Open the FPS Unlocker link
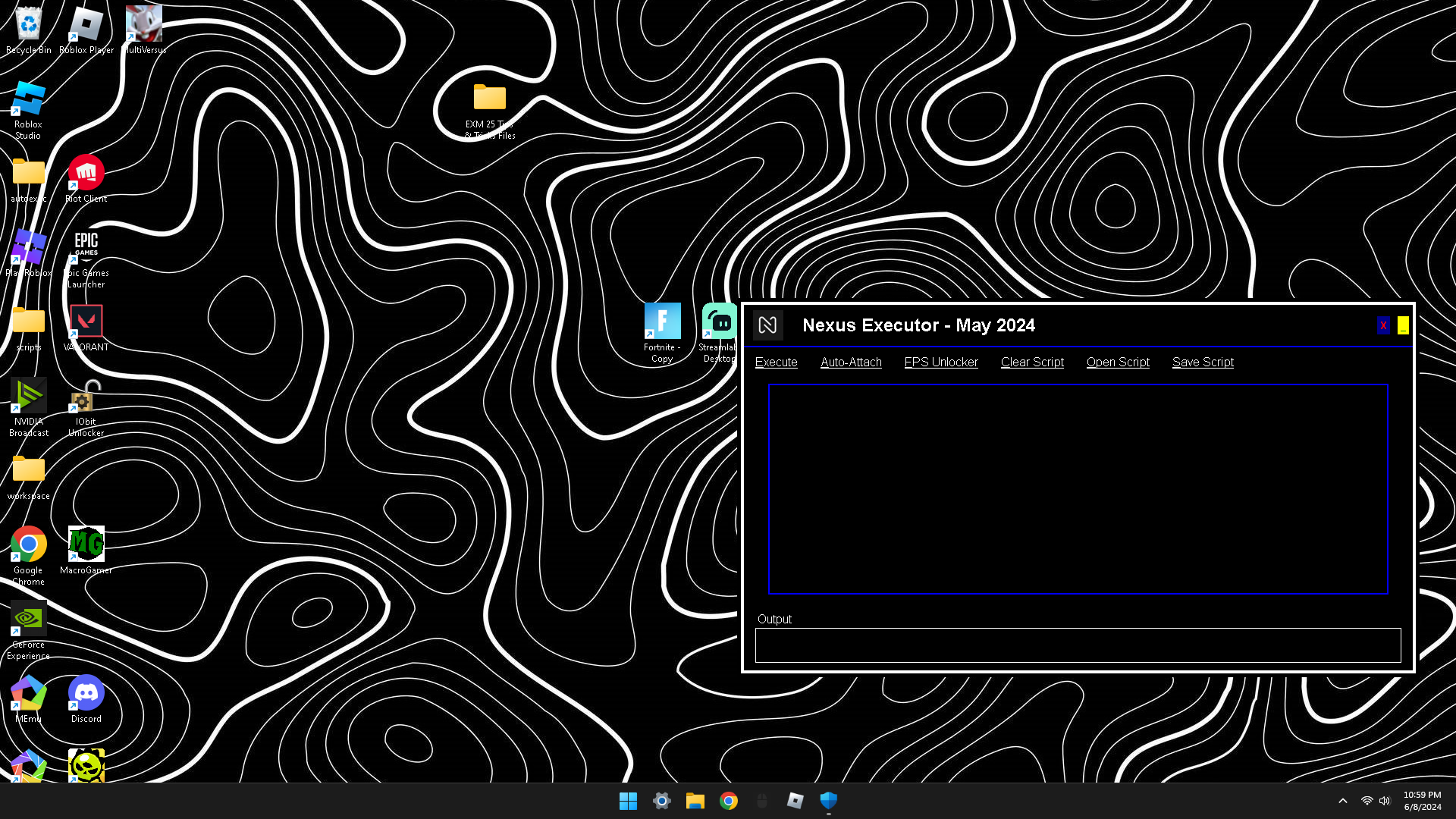The width and height of the screenshot is (1456, 819). [x=940, y=362]
